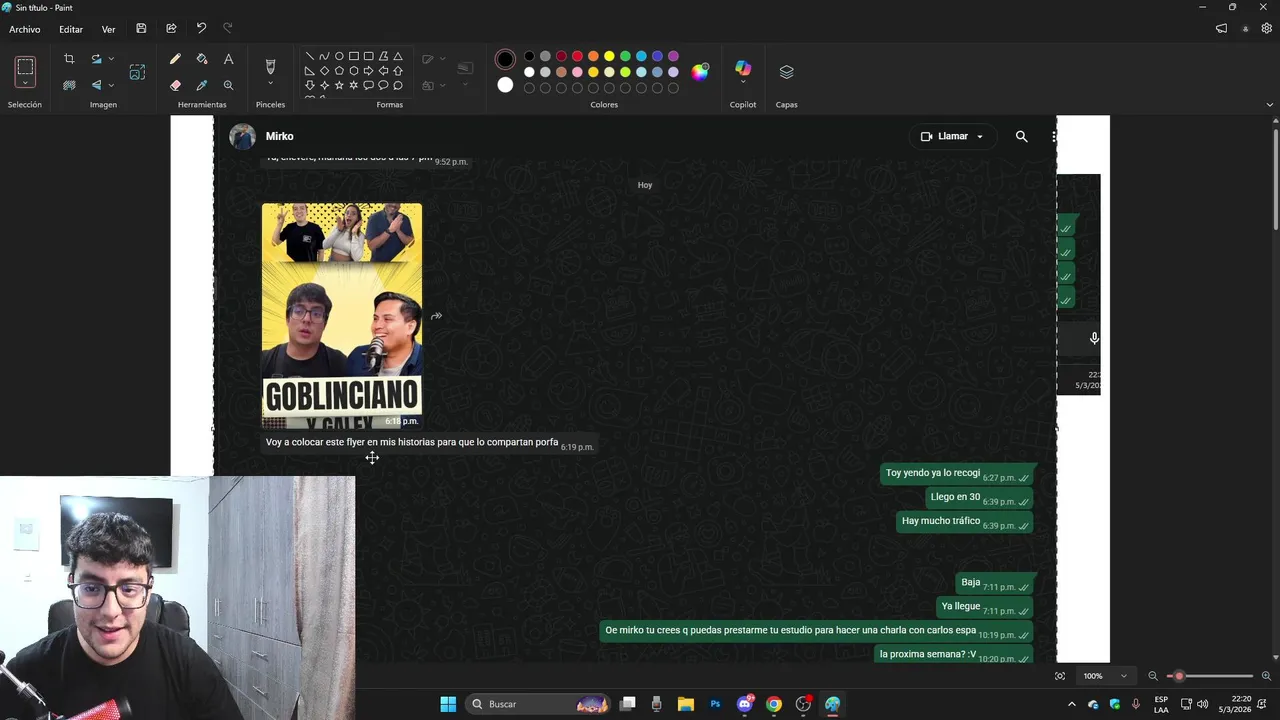Click the Goblinciano flyer image
This screenshot has height=720, width=1280.
[x=342, y=316]
